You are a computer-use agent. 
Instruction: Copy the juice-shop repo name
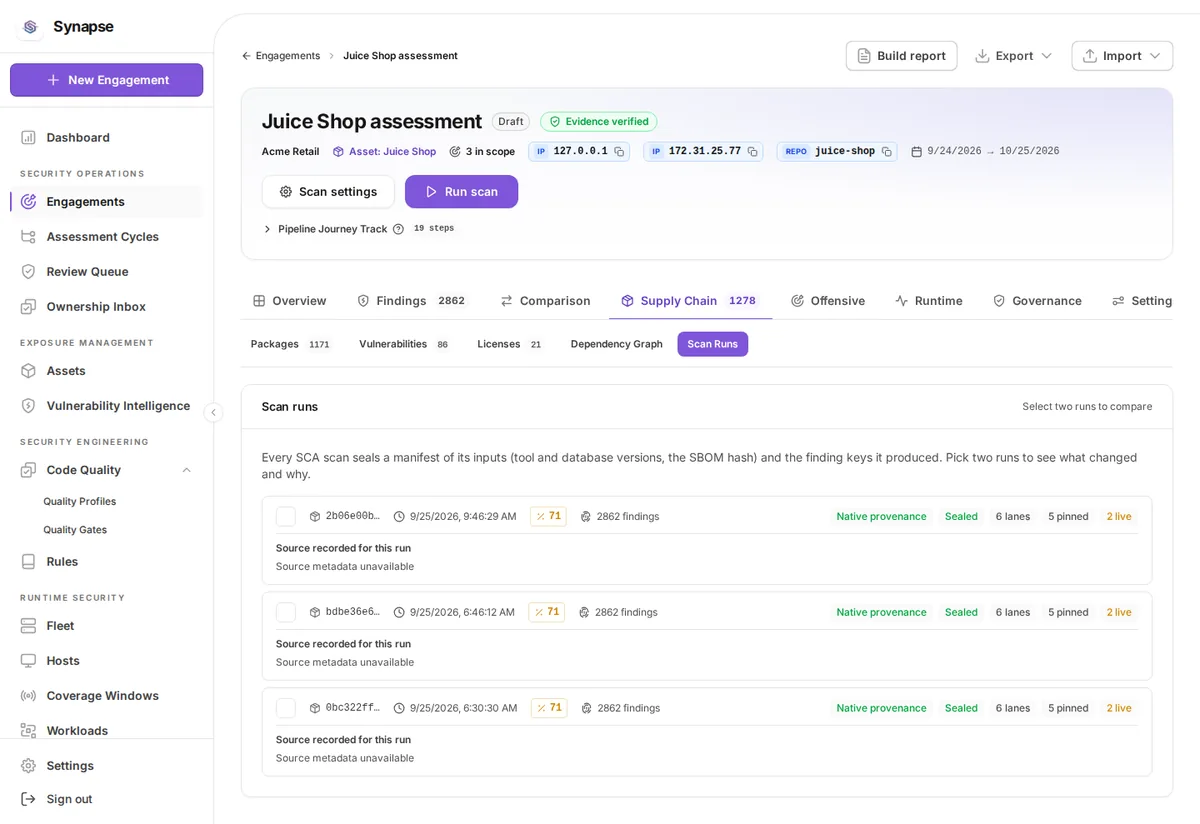click(x=886, y=152)
